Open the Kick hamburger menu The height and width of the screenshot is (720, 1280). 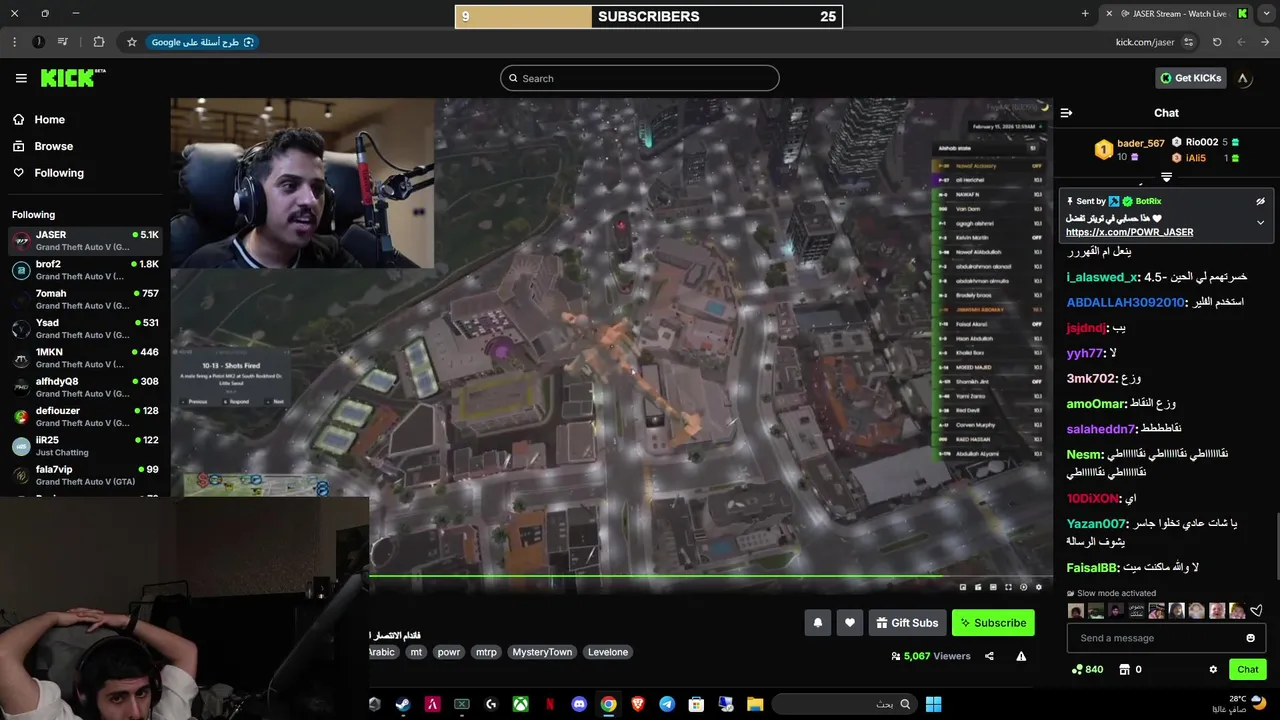(21, 78)
